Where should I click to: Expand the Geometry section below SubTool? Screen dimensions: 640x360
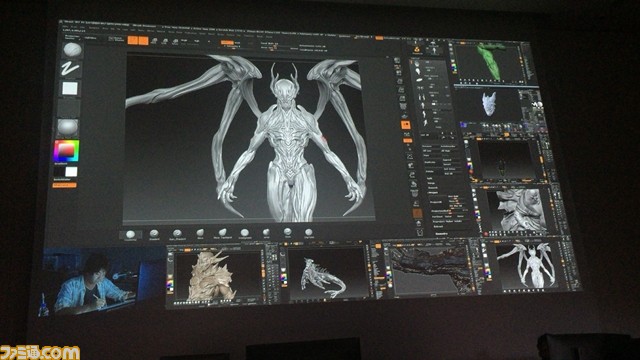442,234
